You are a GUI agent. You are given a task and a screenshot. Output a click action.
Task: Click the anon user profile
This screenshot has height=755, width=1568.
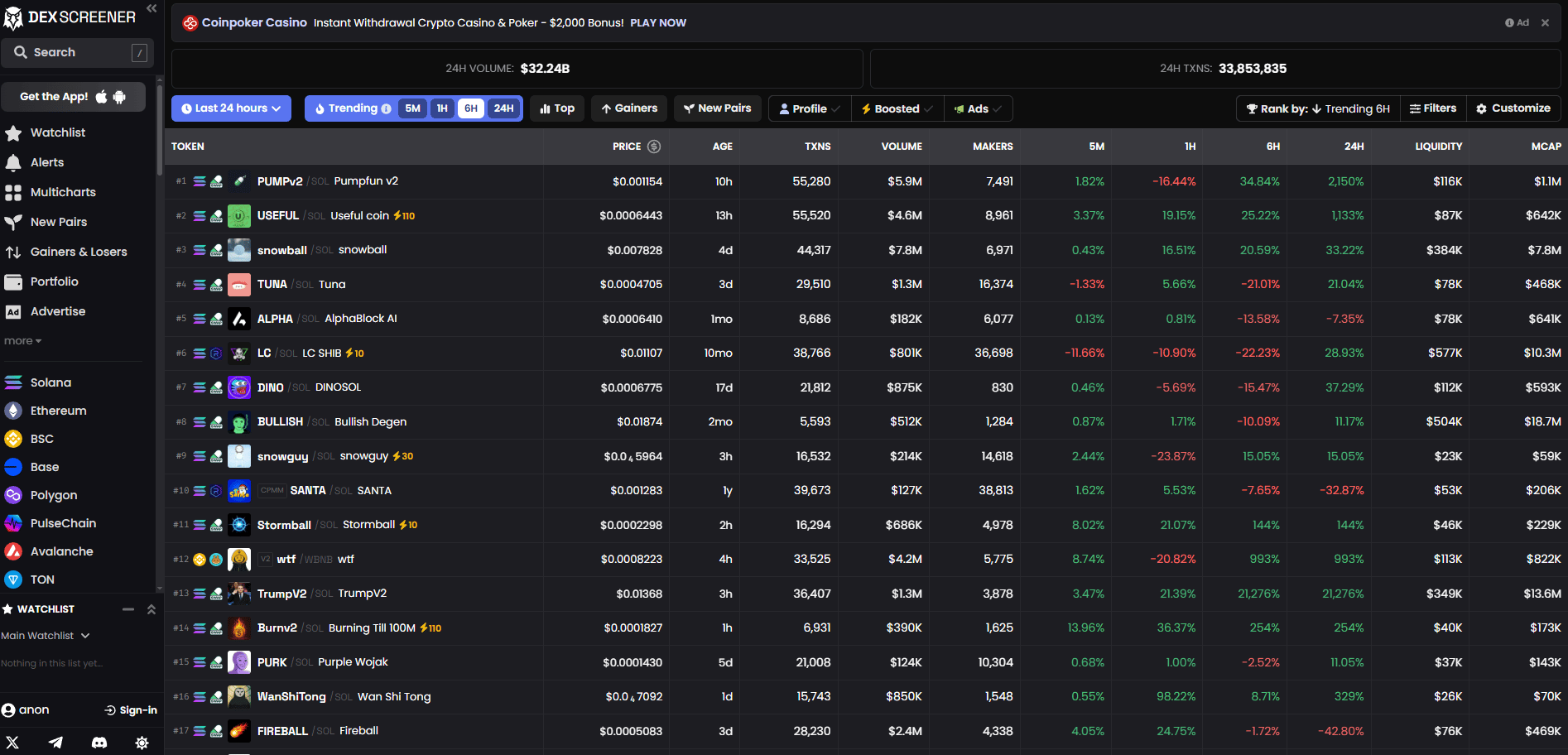pyautogui.click(x=26, y=710)
